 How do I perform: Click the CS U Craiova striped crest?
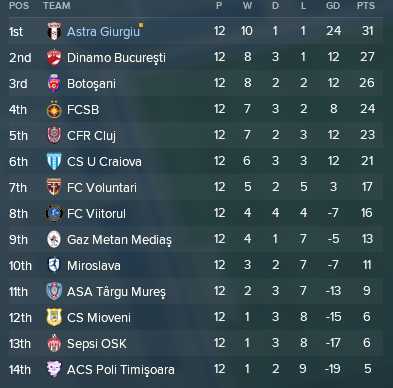click(x=54, y=161)
